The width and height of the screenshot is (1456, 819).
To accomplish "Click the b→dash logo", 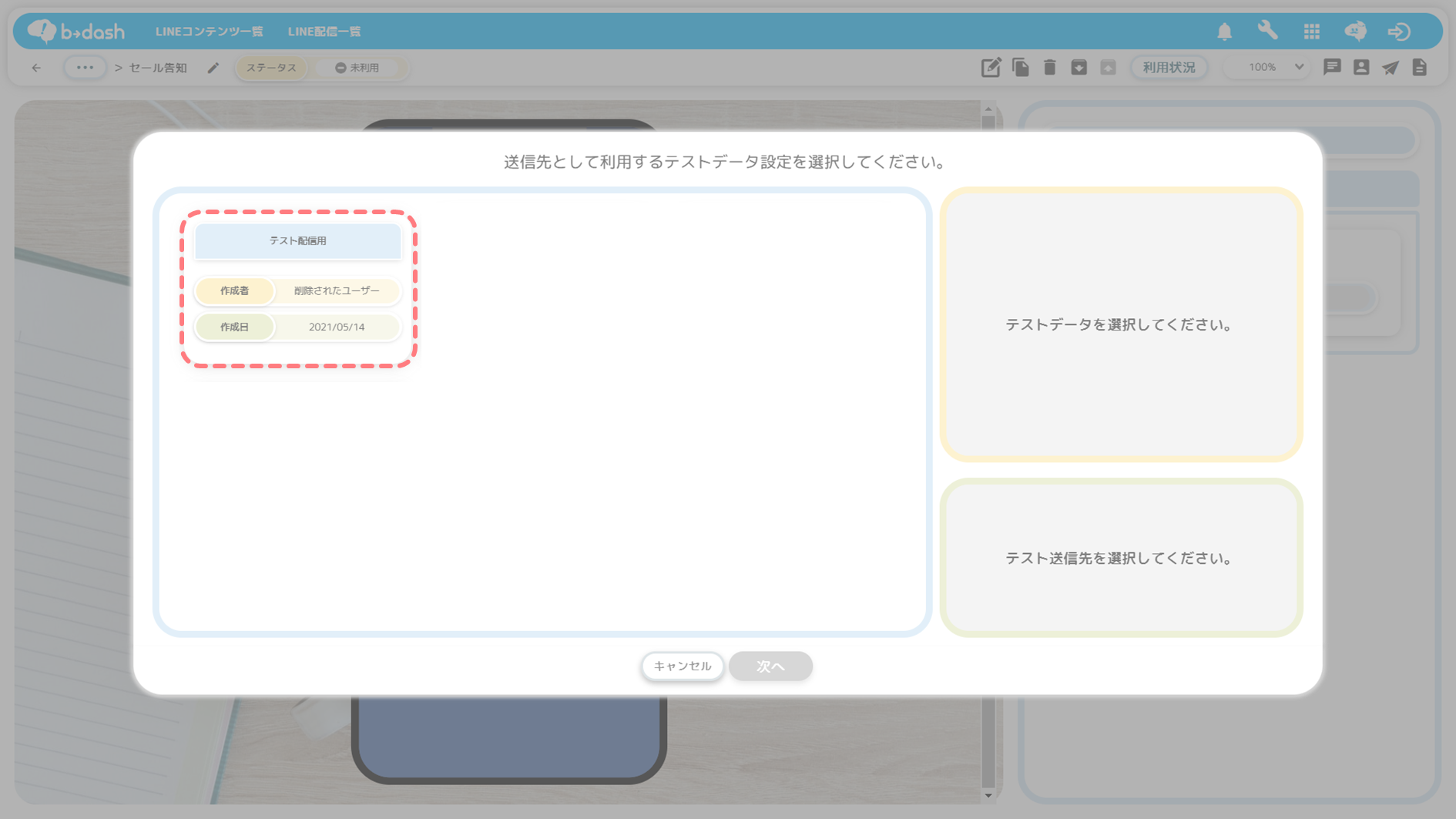I will pos(76,32).
